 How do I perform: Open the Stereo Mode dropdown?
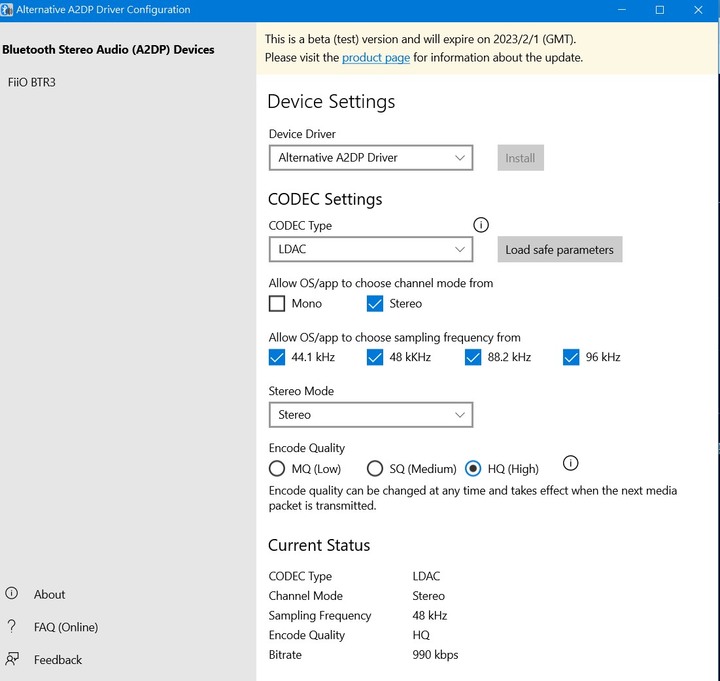tap(371, 415)
